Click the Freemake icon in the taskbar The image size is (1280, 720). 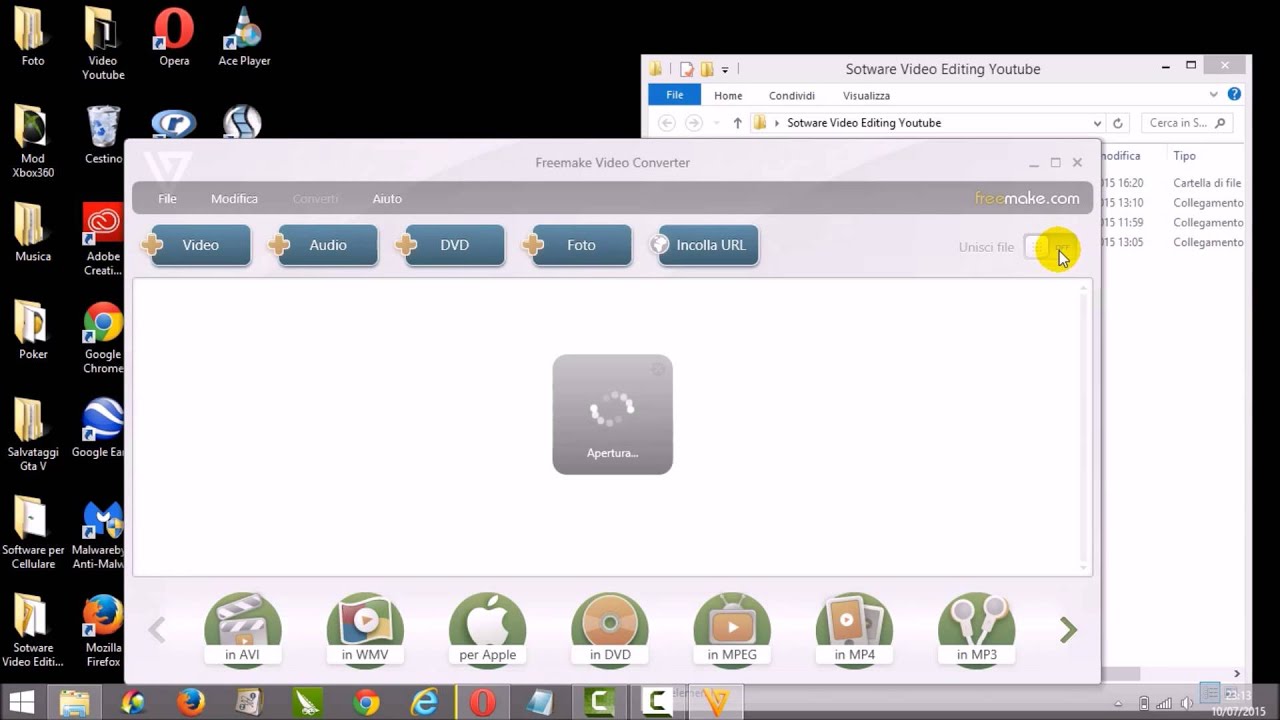pos(717,703)
